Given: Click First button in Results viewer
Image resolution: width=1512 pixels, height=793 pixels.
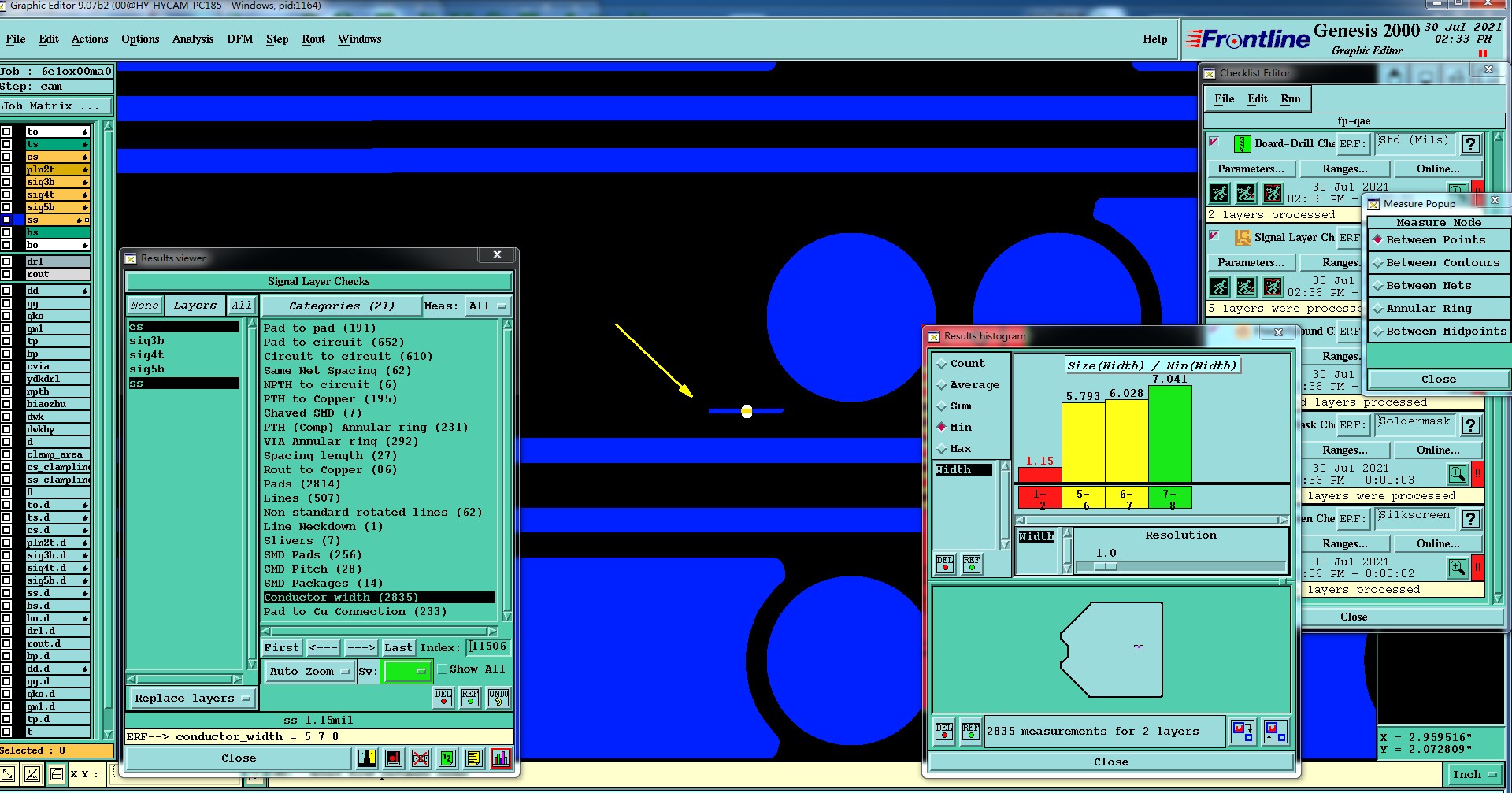Looking at the screenshot, I should 282,648.
